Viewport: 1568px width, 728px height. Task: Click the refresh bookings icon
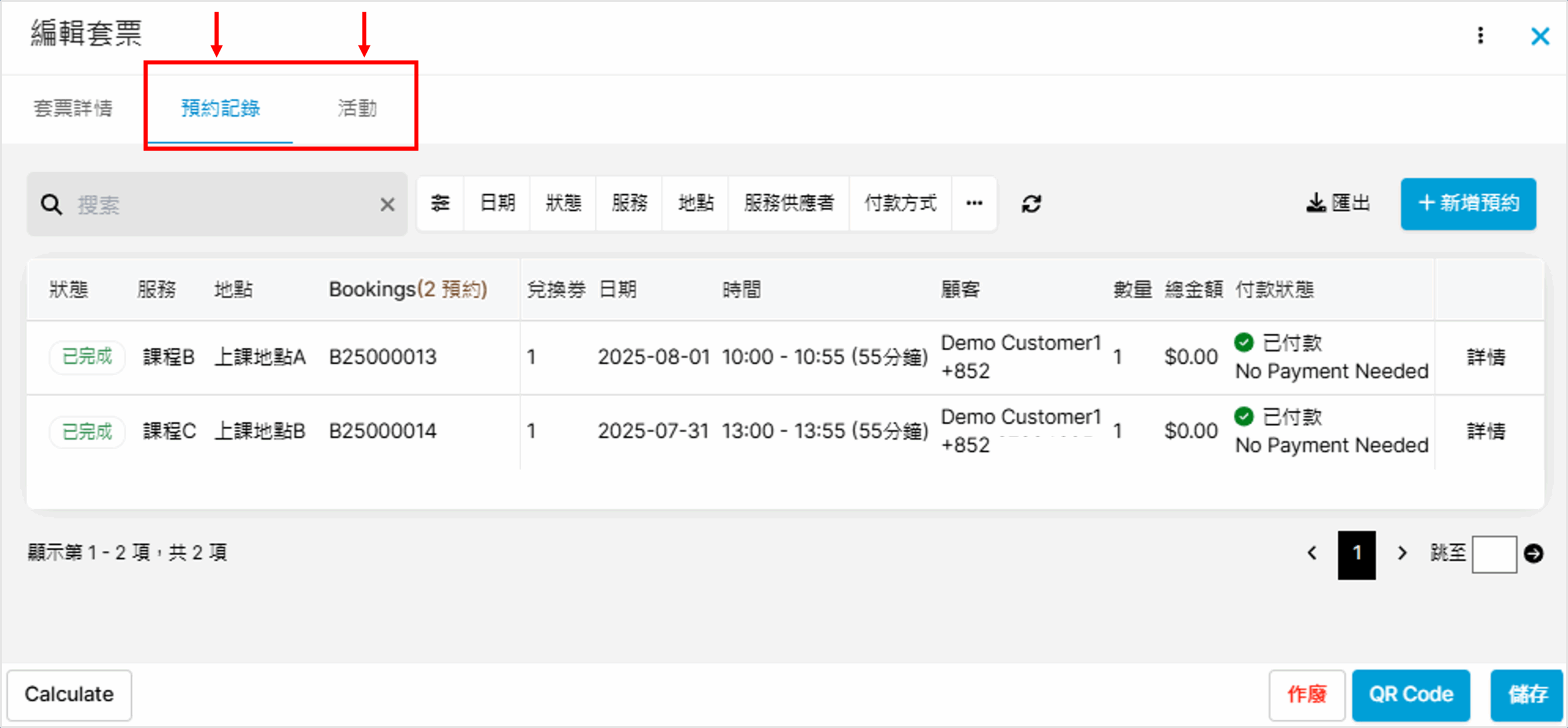point(1031,204)
